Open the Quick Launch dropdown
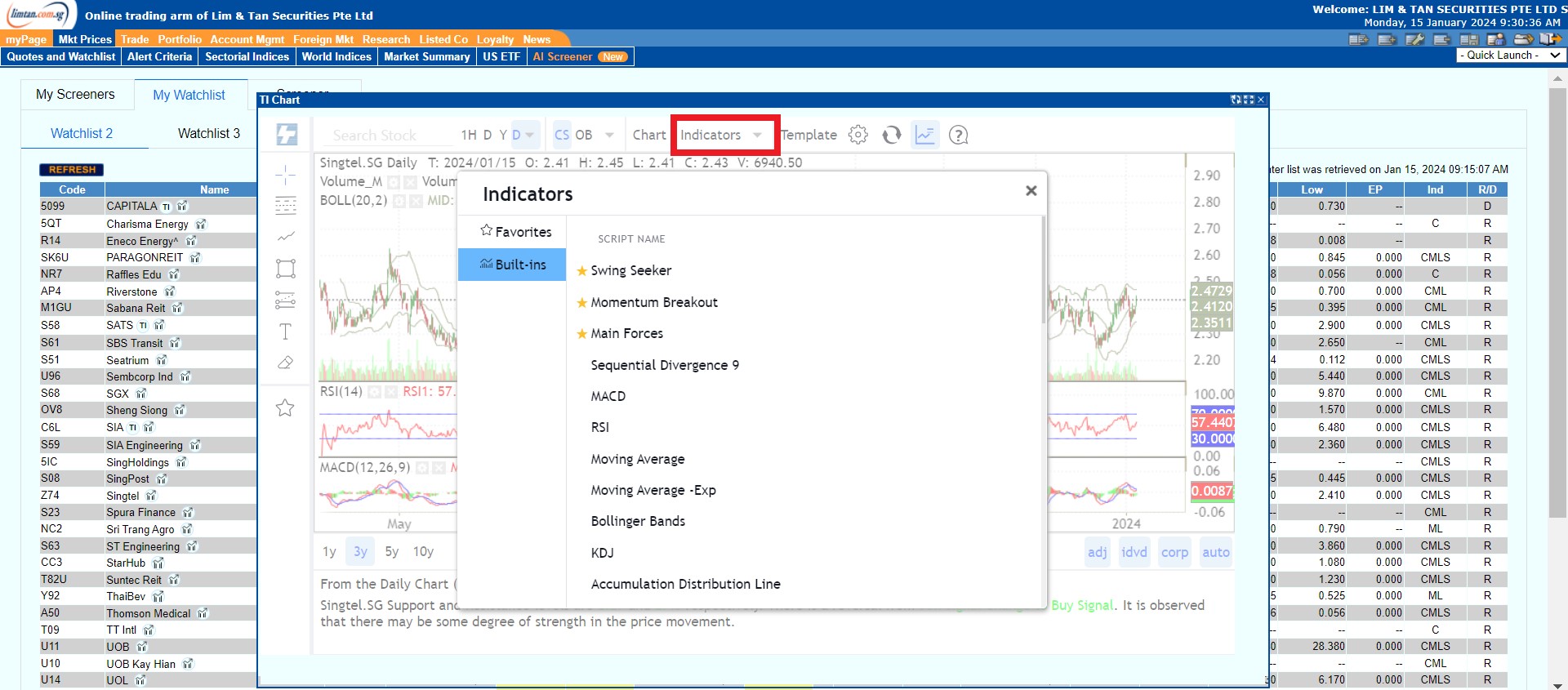1568x690 pixels. click(1511, 56)
